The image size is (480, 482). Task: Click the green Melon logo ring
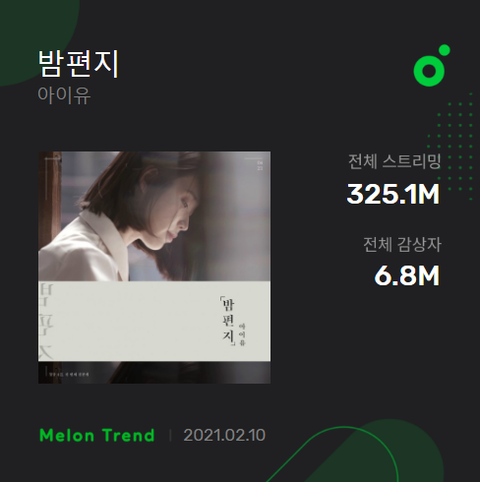[429, 71]
